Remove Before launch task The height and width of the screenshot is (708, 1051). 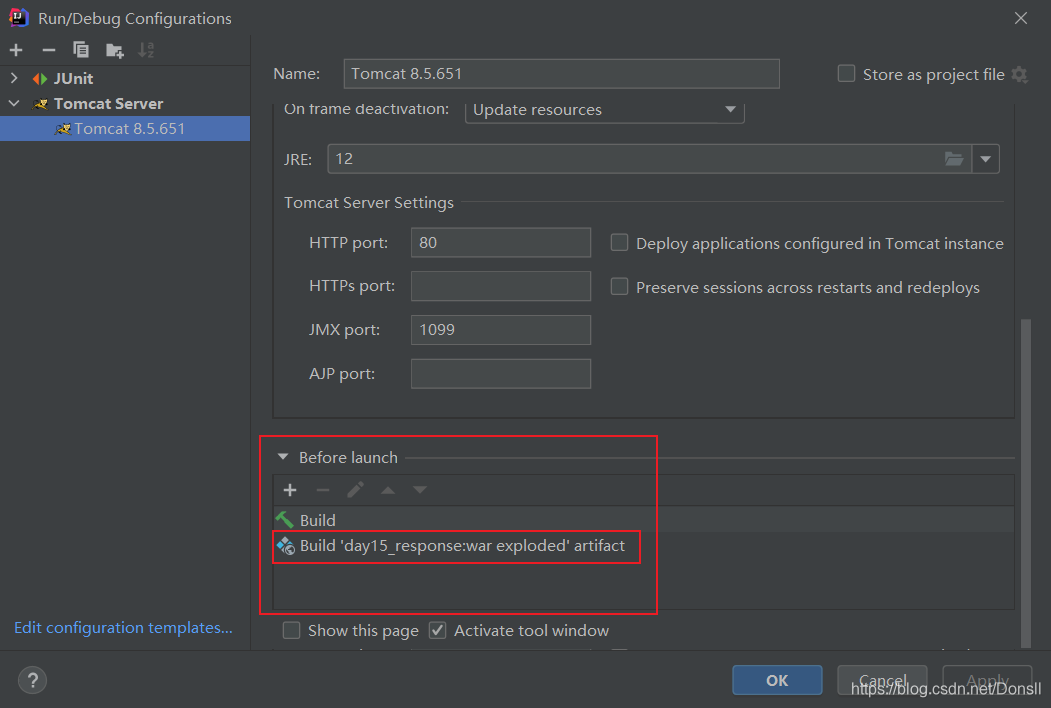pyautogui.click(x=322, y=490)
